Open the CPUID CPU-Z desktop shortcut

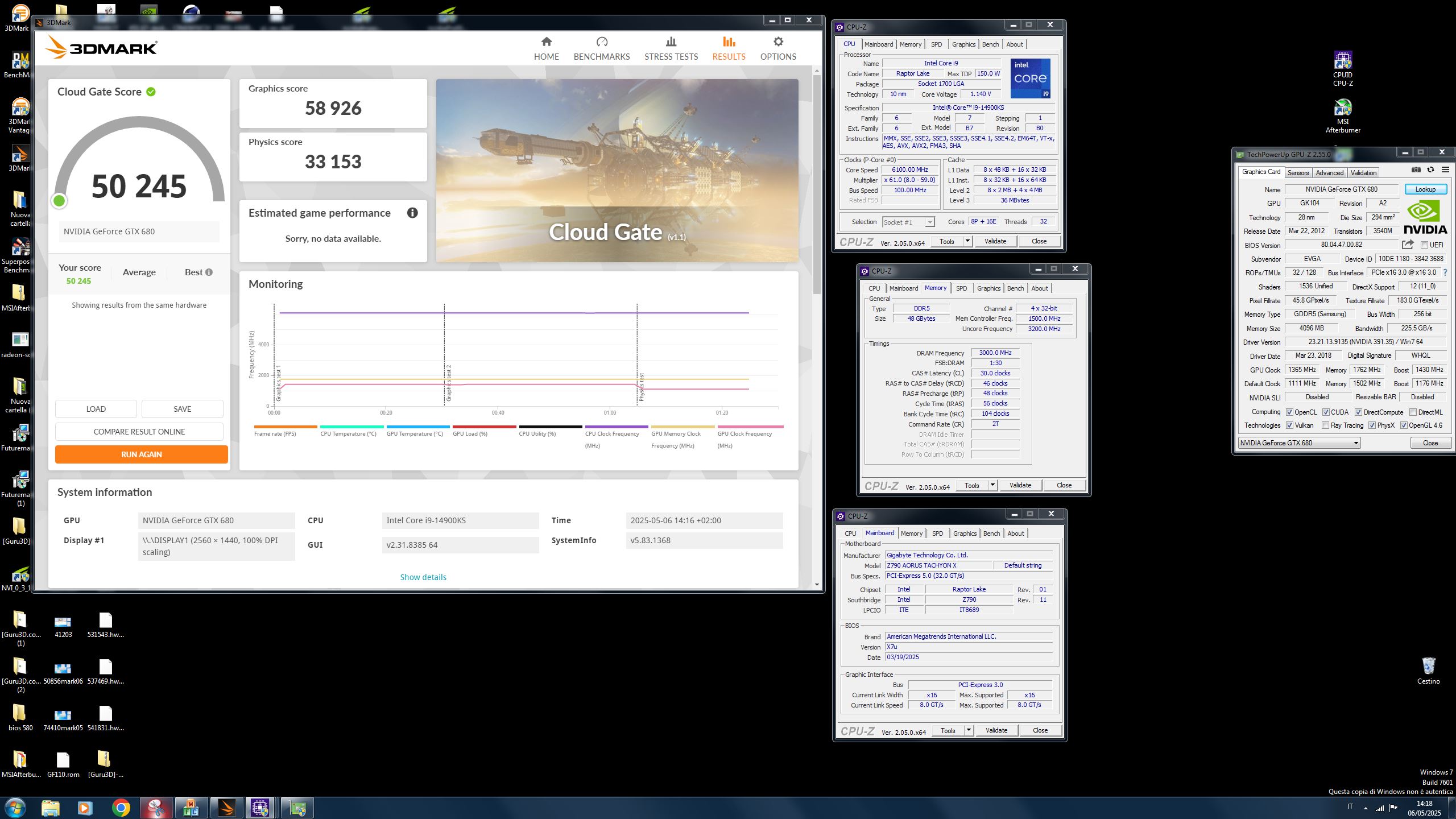click(1343, 69)
